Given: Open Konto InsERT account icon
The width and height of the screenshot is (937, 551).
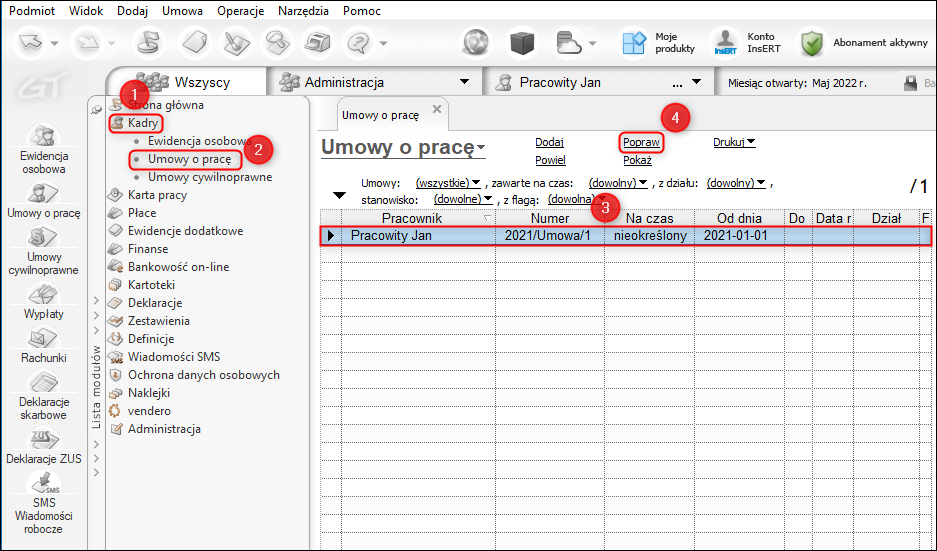Looking at the screenshot, I should pos(725,43).
